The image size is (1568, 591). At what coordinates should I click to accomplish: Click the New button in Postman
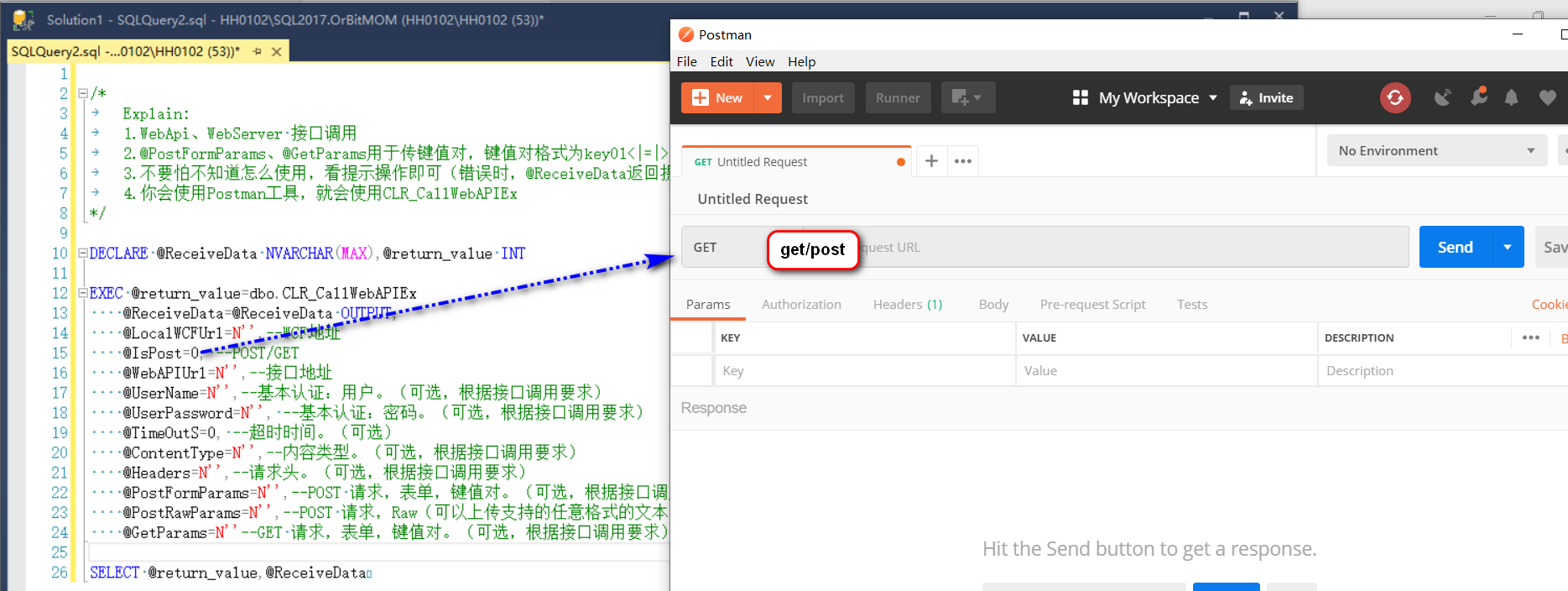point(717,97)
